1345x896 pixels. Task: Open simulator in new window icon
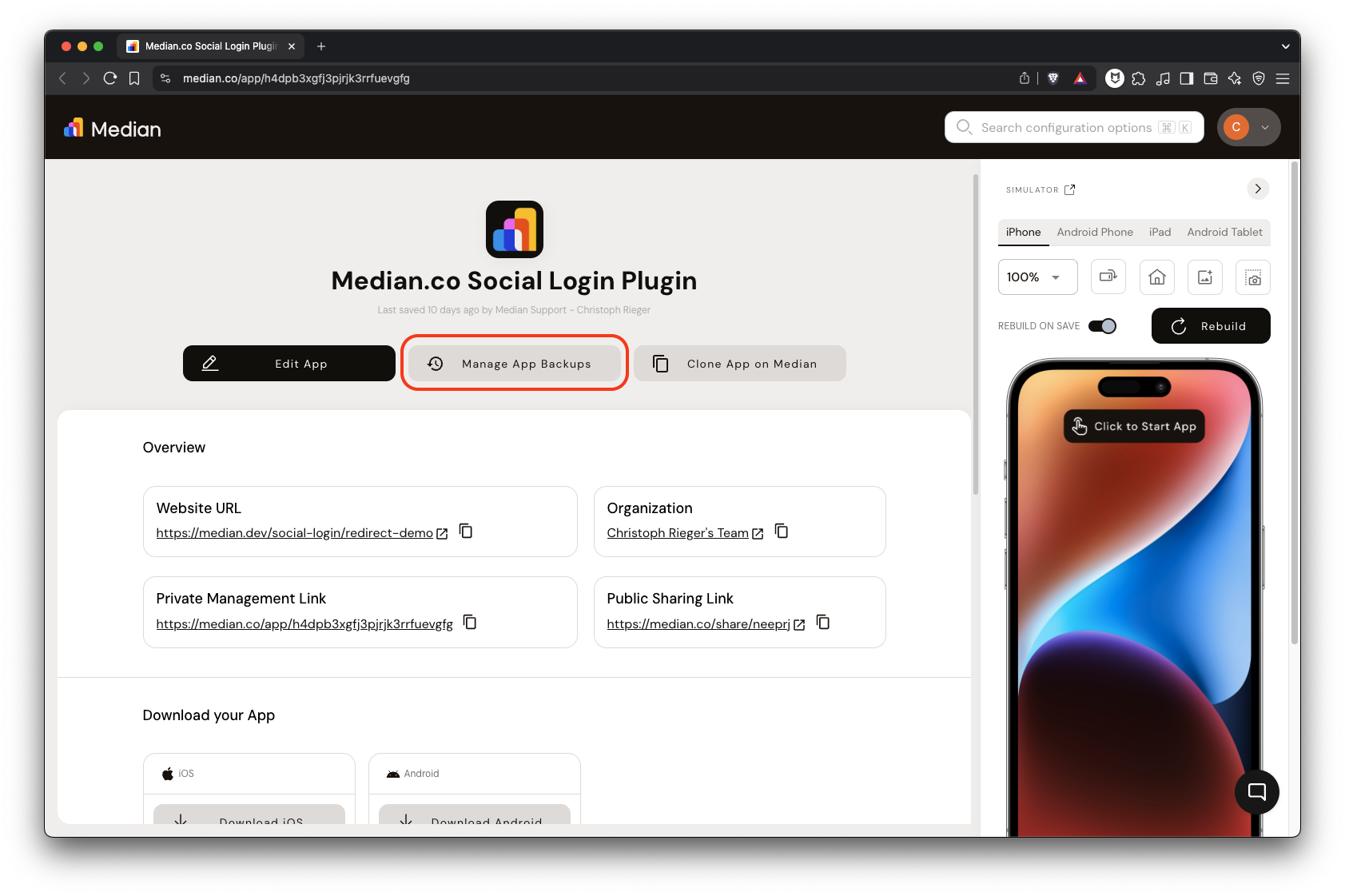[x=1070, y=189]
